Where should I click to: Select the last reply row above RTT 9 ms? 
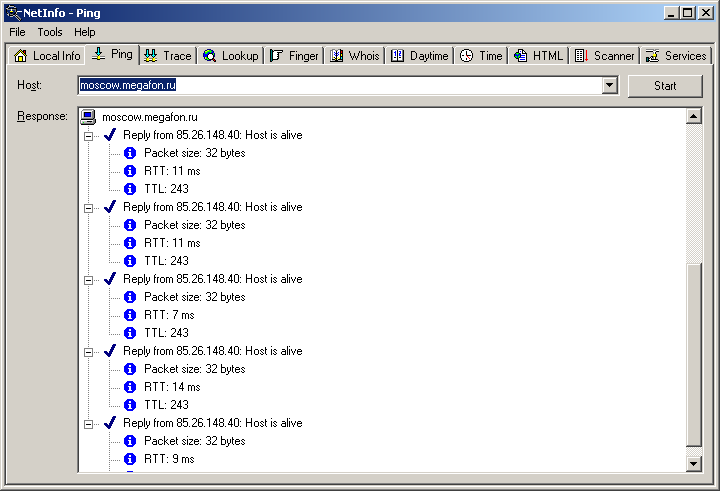(x=213, y=423)
